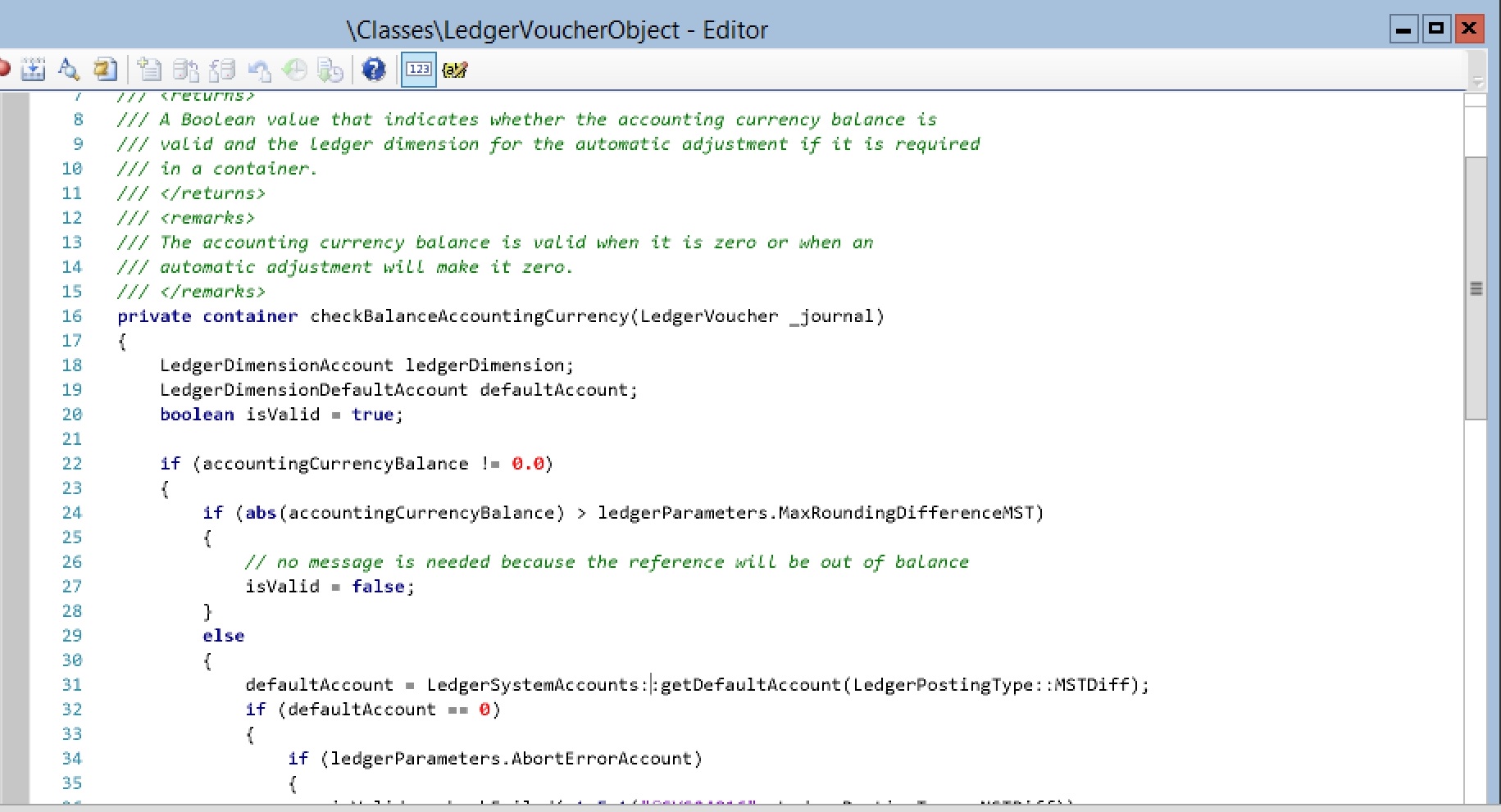Click the undo arrow toolbar icon
1501x812 pixels.
[x=259, y=70]
